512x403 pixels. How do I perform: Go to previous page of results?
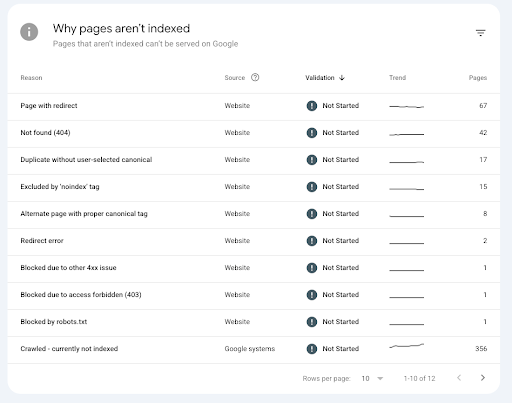(x=459, y=378)
